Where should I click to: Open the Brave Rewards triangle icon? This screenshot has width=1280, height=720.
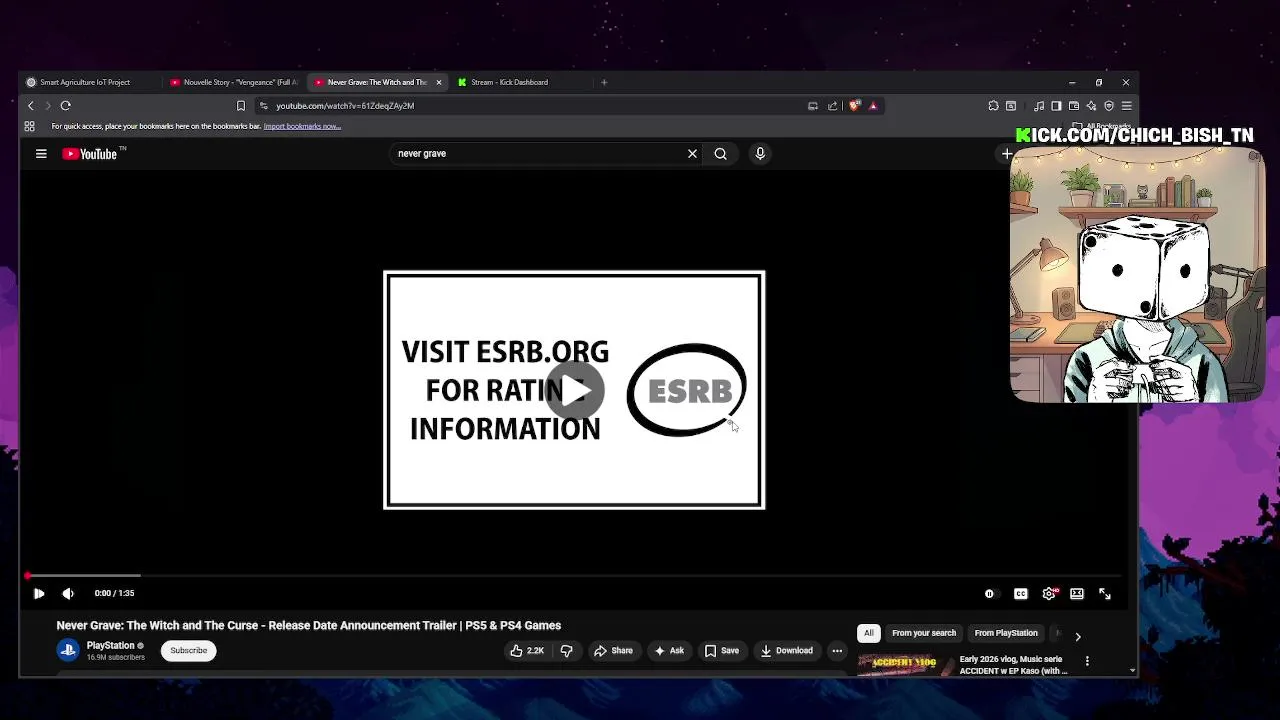873,106
